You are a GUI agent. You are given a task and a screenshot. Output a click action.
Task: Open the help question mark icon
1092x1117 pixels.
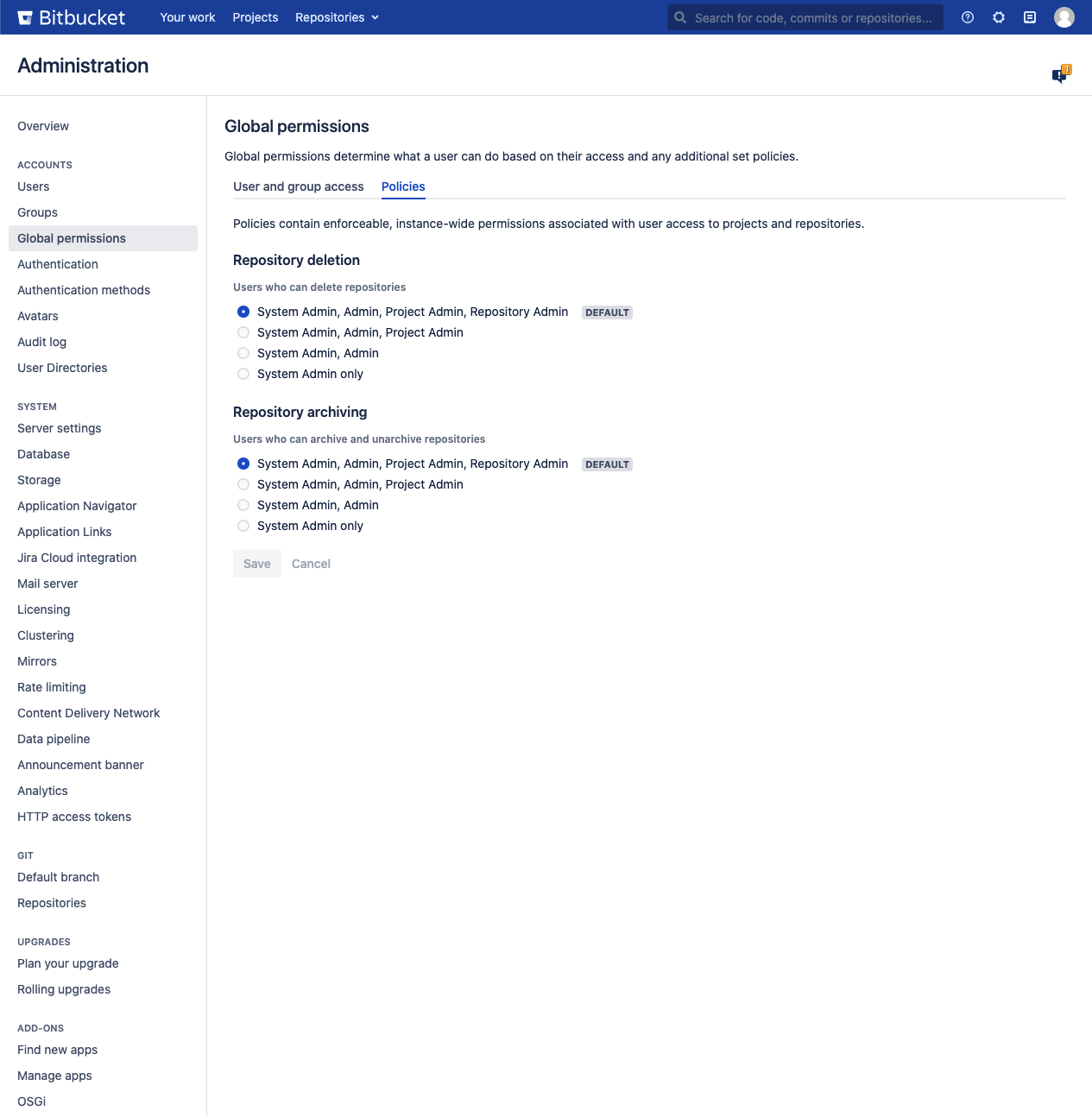pos(968,17)
